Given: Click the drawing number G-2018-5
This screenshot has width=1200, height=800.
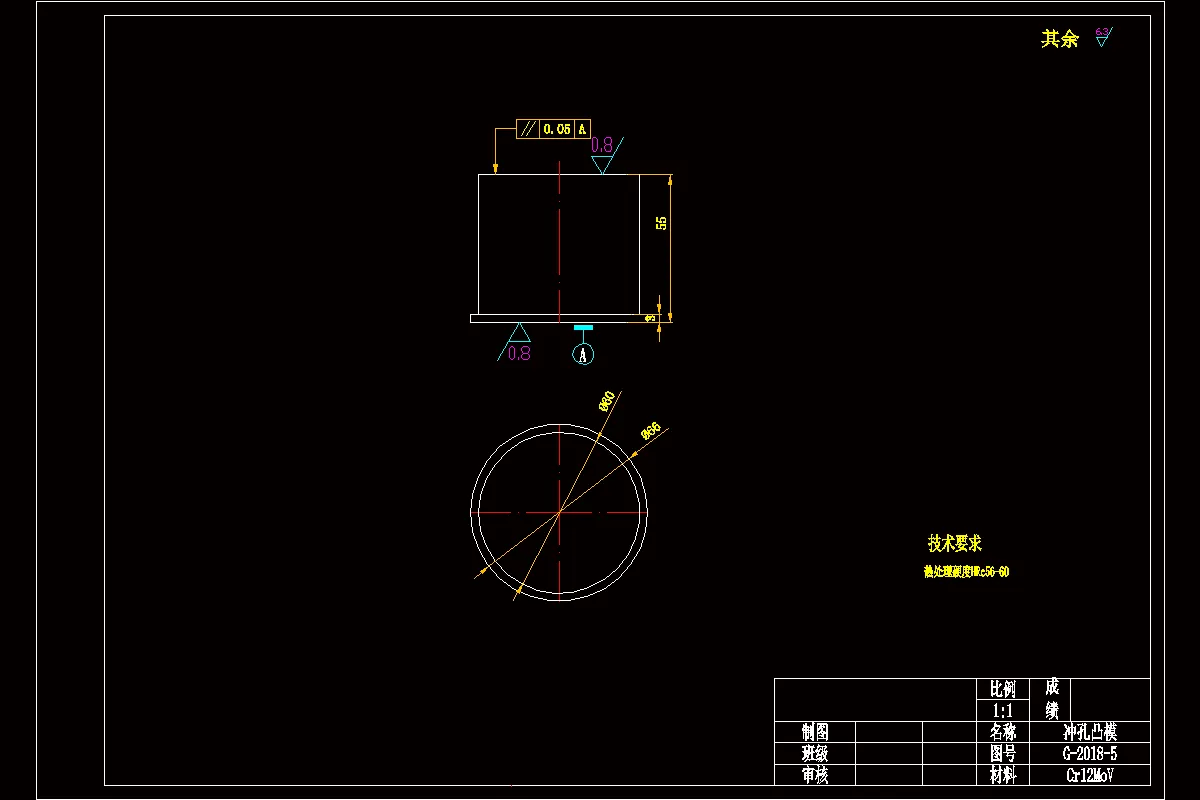Looking at the screenshot, I should pos(1090,753).
